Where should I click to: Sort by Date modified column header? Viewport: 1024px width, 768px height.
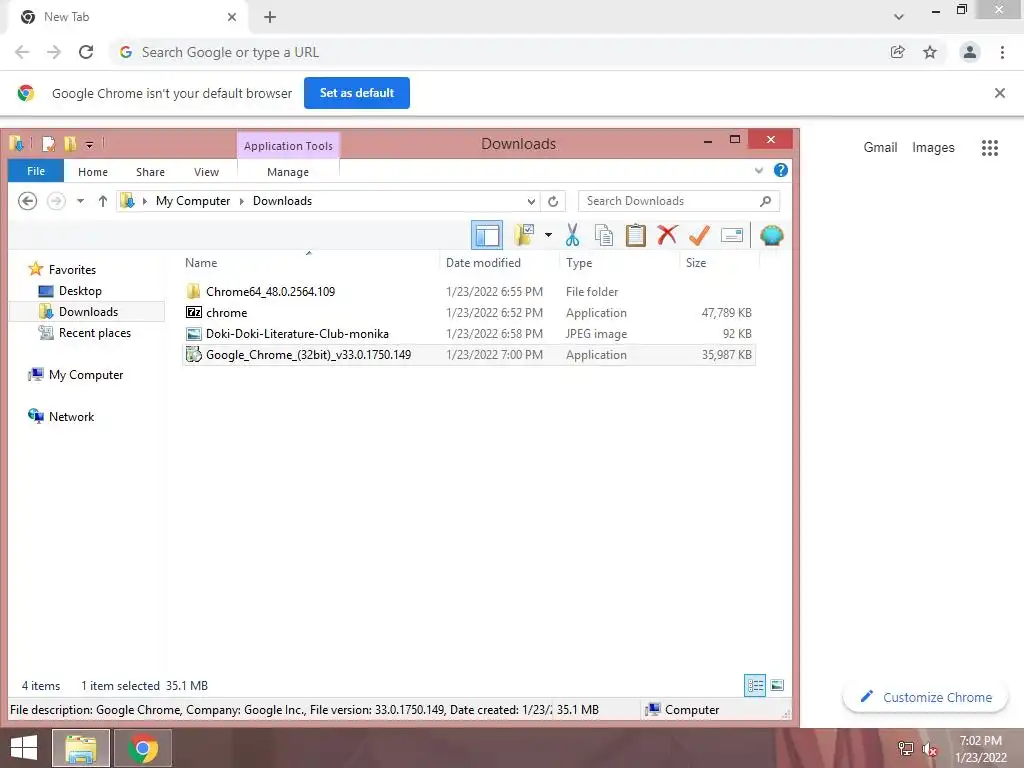tap(483, 263)
